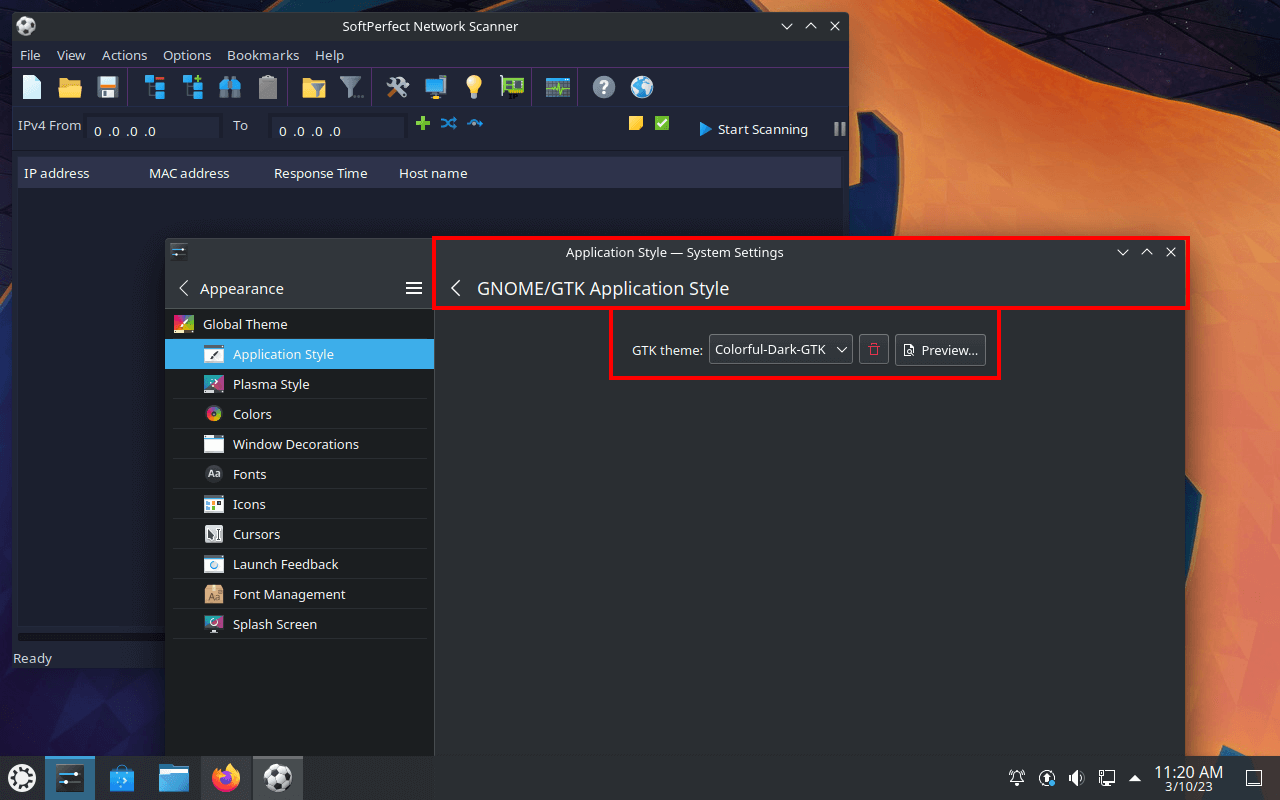Click the pause scanning icon
The width and height of the screenshot is (1280, 800).
pos(840,129)
